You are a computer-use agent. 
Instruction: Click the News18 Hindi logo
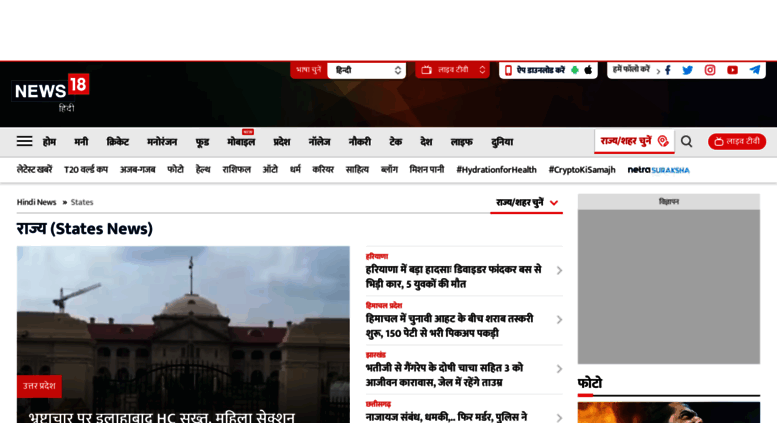point(51,92)
